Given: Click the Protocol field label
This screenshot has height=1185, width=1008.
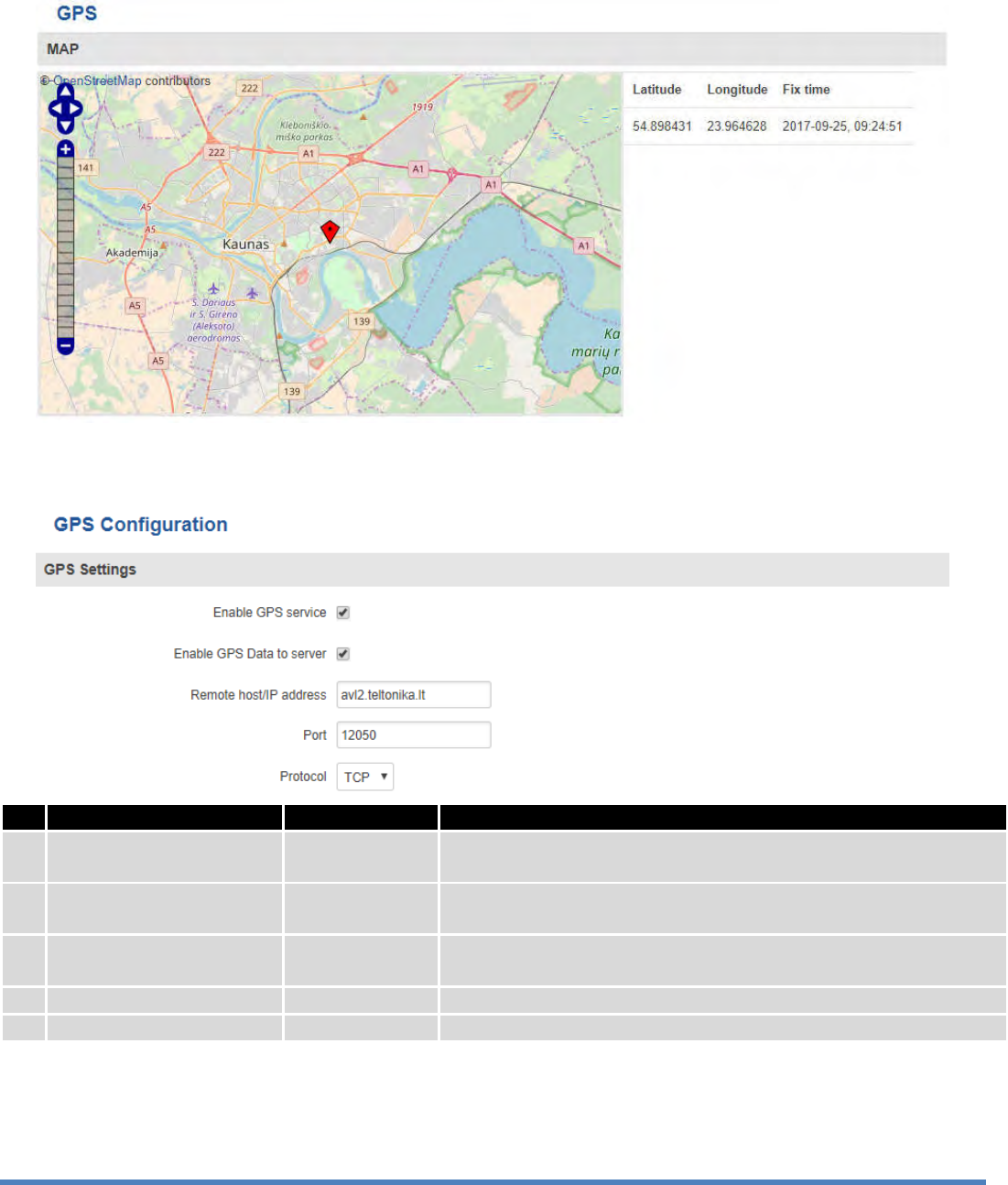Looking at the screenshot, I should (x=303, y=777).
